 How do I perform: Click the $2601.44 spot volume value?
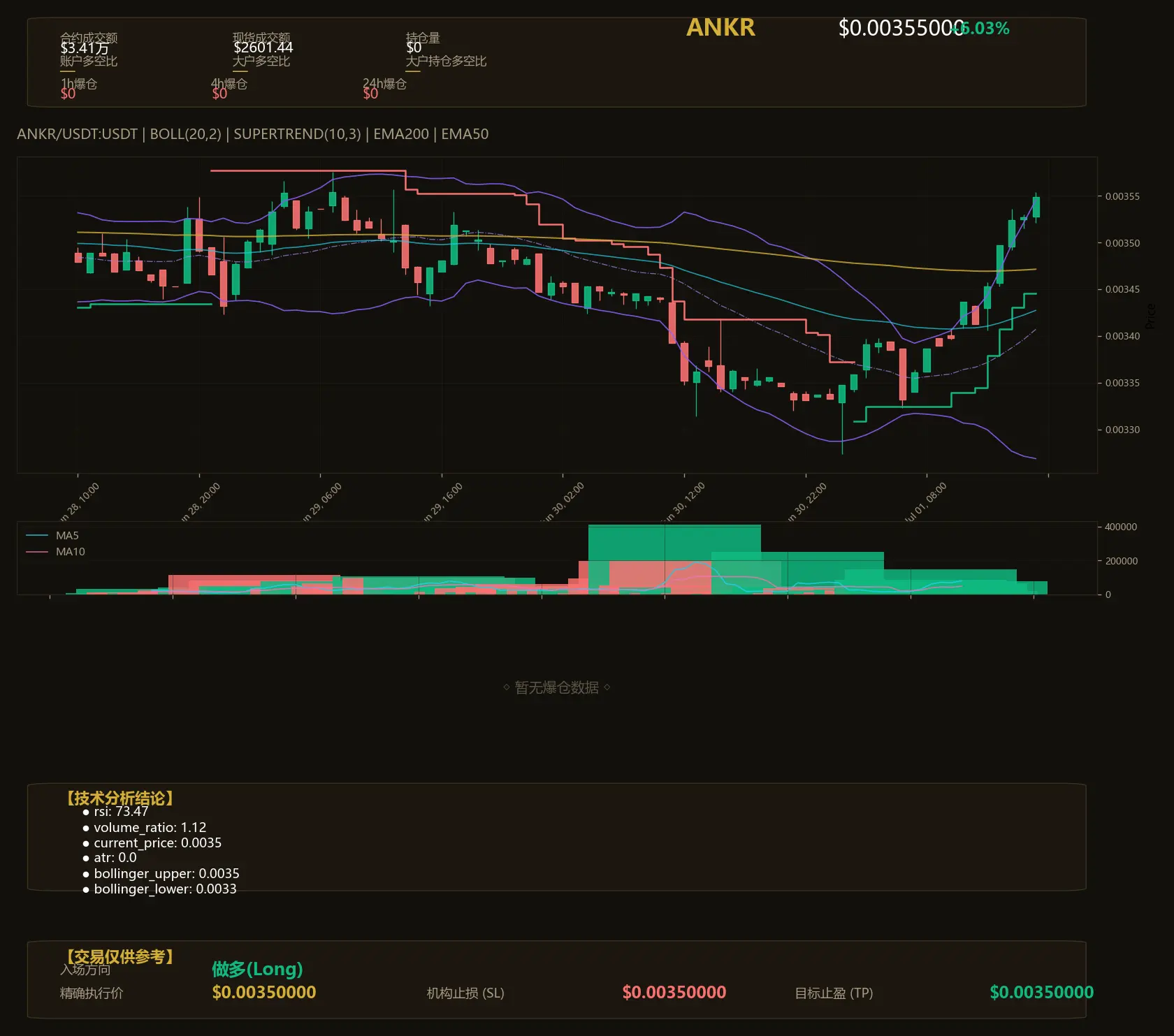(263, 48)
